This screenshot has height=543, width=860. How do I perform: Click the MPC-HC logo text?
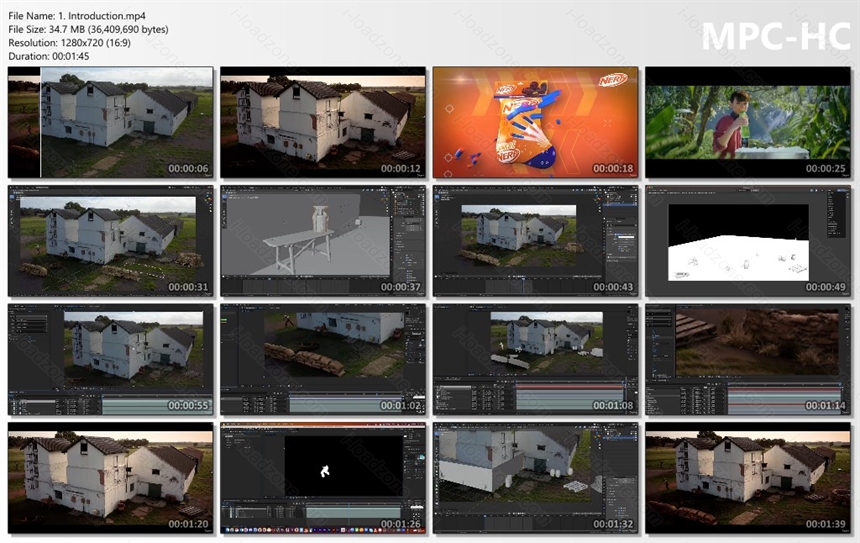pos(776,36)
